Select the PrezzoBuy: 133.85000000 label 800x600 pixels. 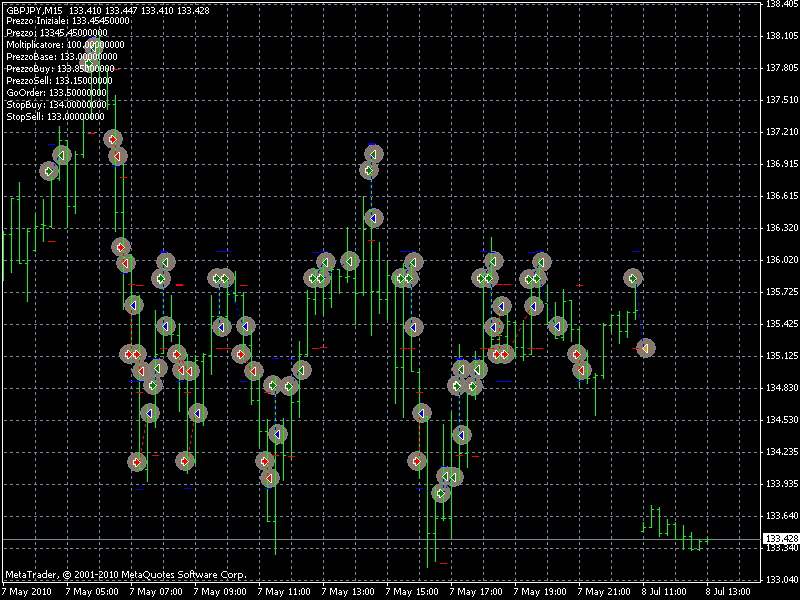click(60, 69)
